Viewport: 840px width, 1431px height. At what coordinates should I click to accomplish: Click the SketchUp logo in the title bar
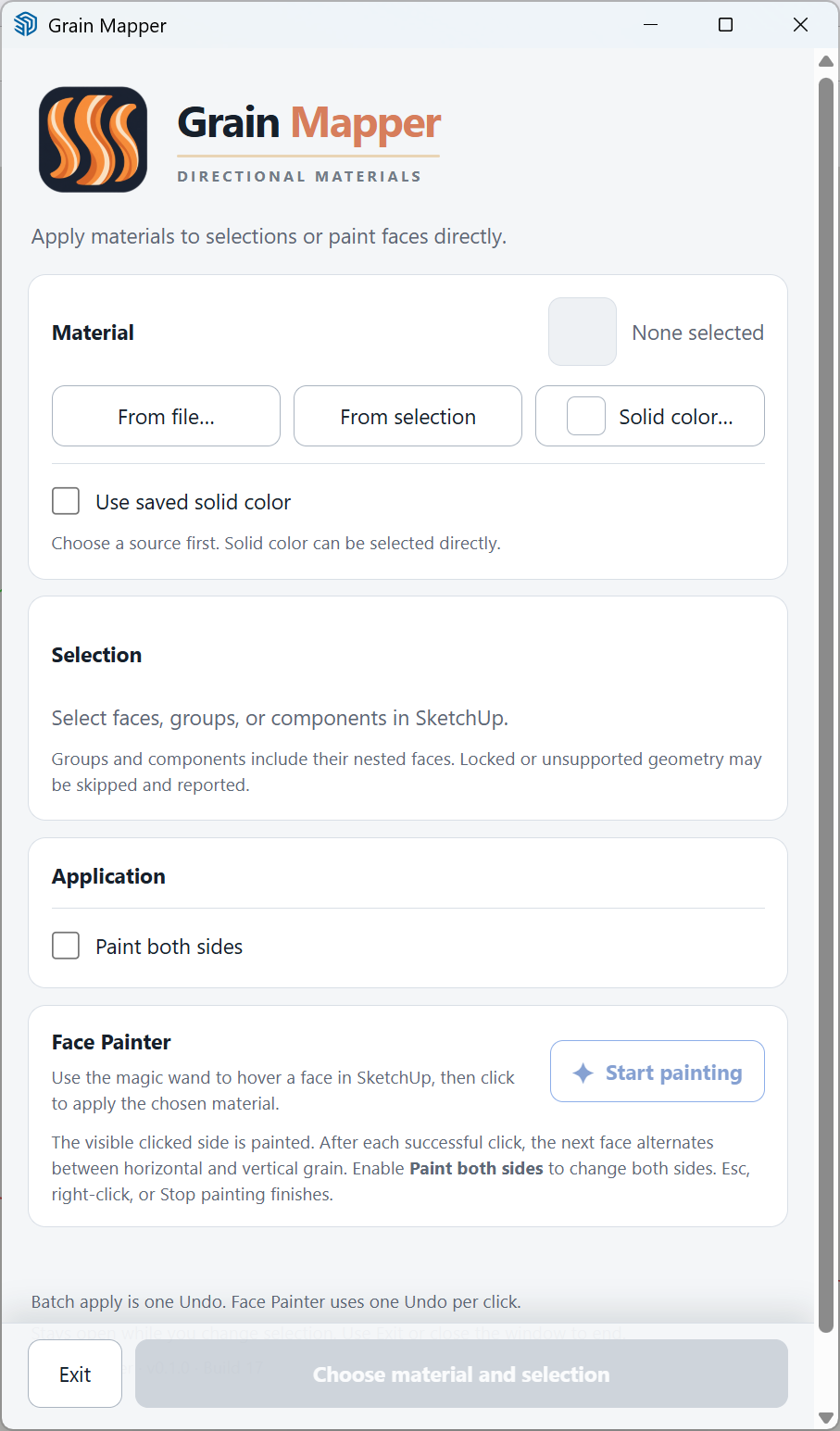[26, 25]
